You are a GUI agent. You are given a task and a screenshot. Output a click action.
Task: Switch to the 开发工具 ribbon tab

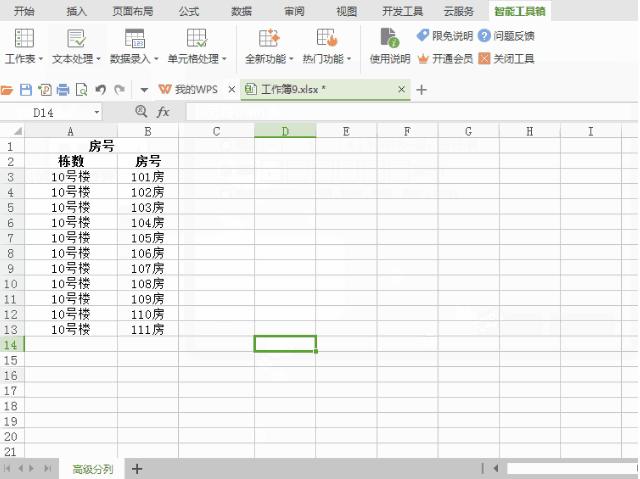(x=402, y=11)
